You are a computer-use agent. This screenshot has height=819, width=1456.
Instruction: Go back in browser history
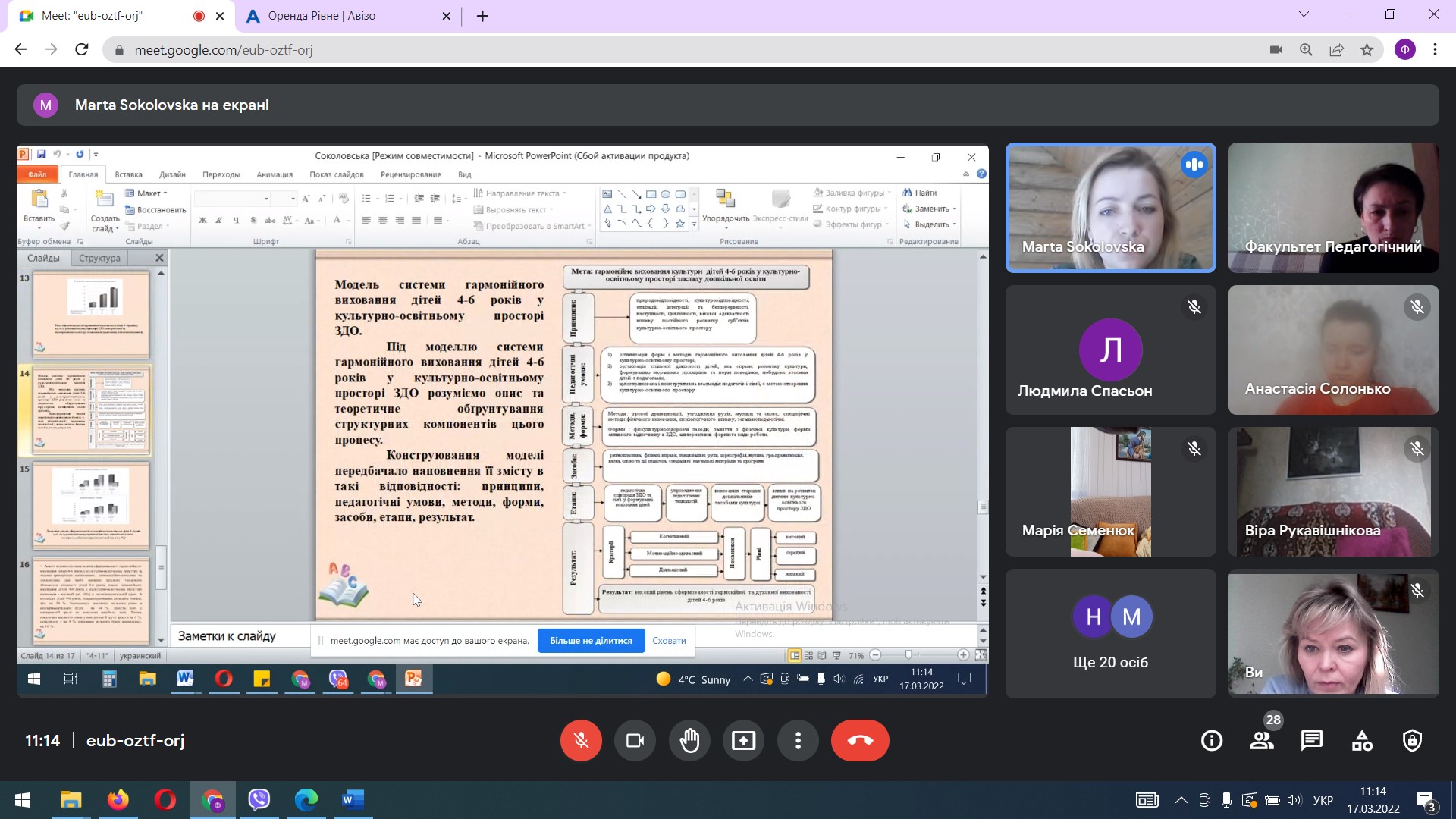[20, 49]
